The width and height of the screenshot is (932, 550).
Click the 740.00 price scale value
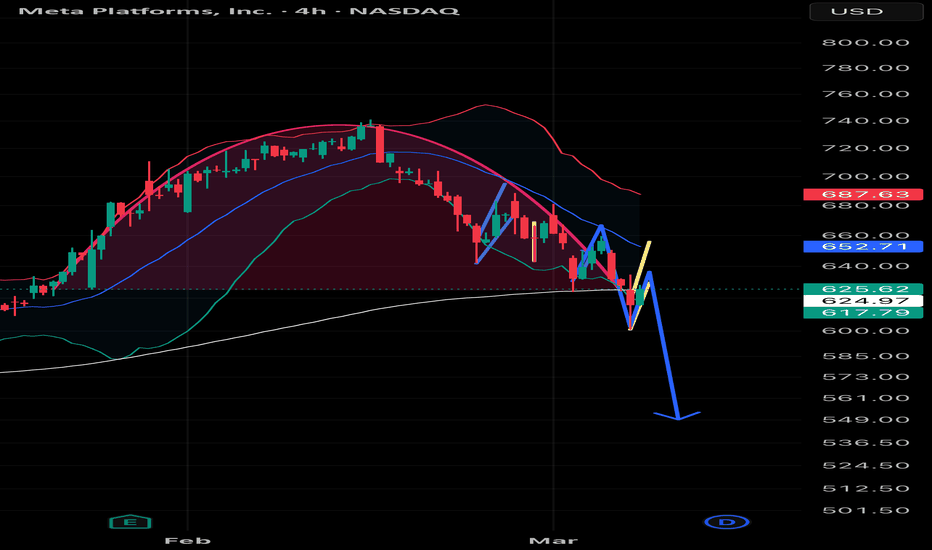pyautogui.click(x=865, y=121)
